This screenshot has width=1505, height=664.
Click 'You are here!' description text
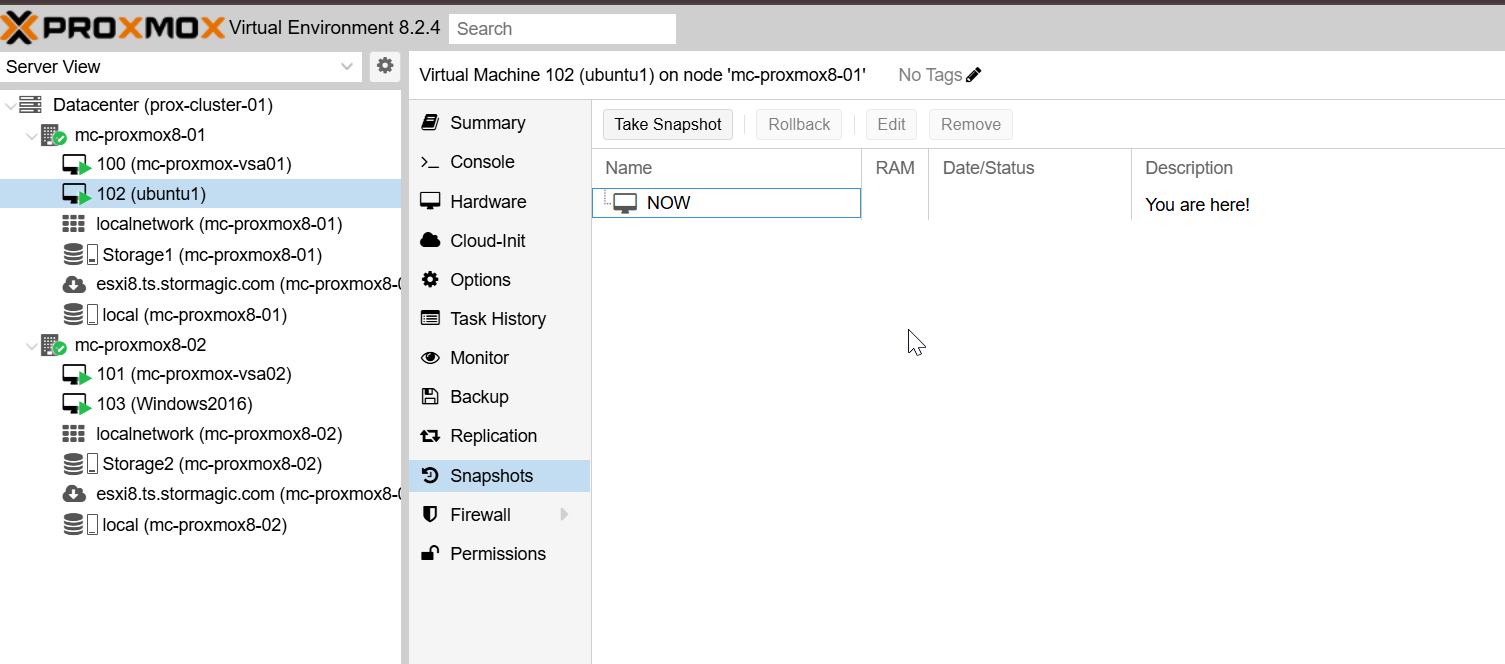(x=1197, y=205)
